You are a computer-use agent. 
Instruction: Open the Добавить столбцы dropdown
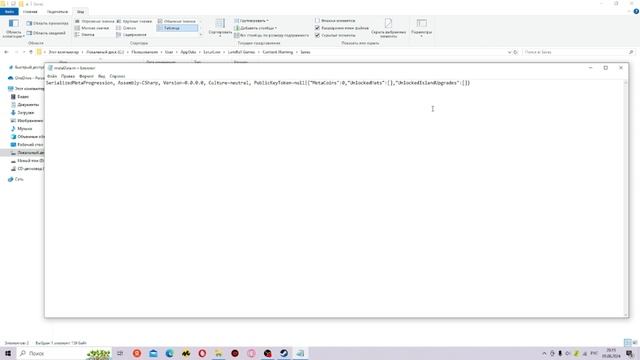pyautogui.click(x=256, y=28)
